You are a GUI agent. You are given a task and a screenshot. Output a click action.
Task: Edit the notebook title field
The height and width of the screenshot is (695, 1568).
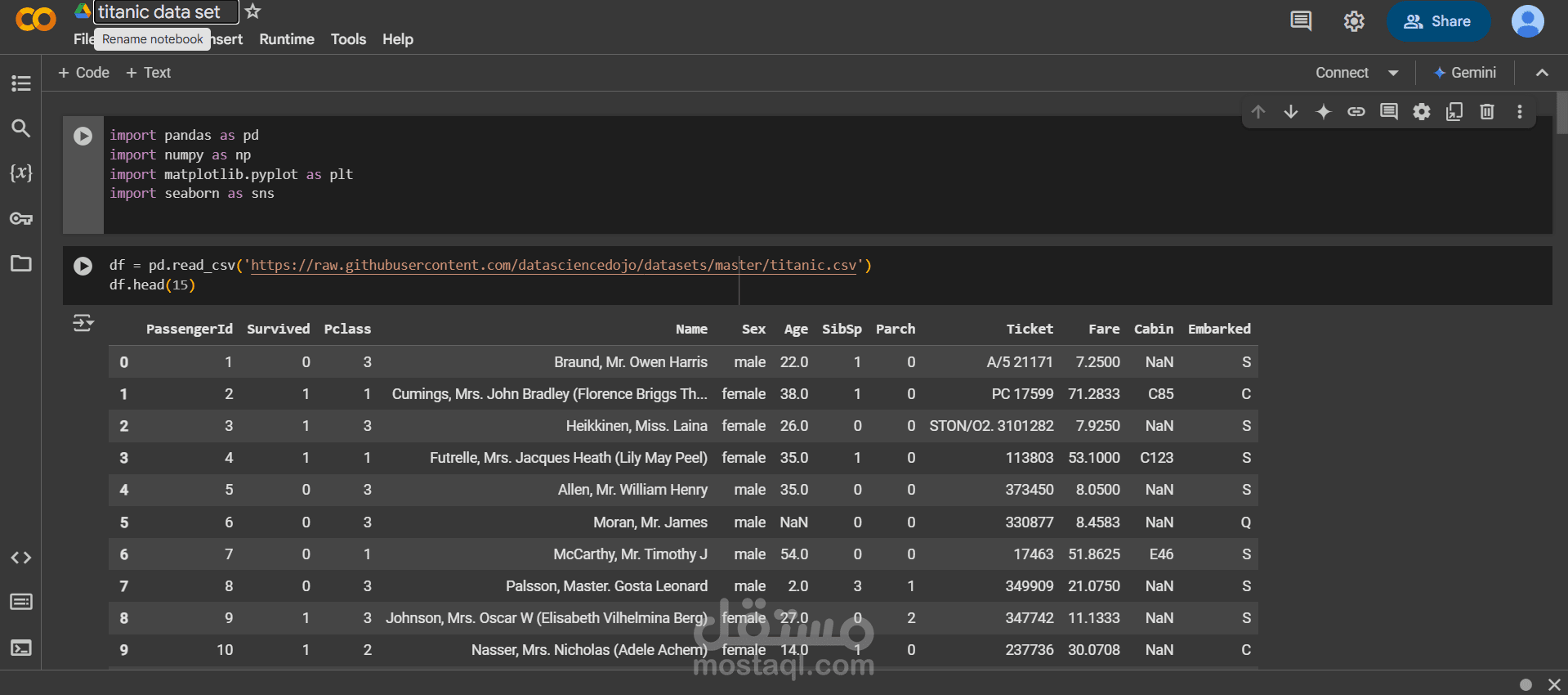[x=167, y=11]
